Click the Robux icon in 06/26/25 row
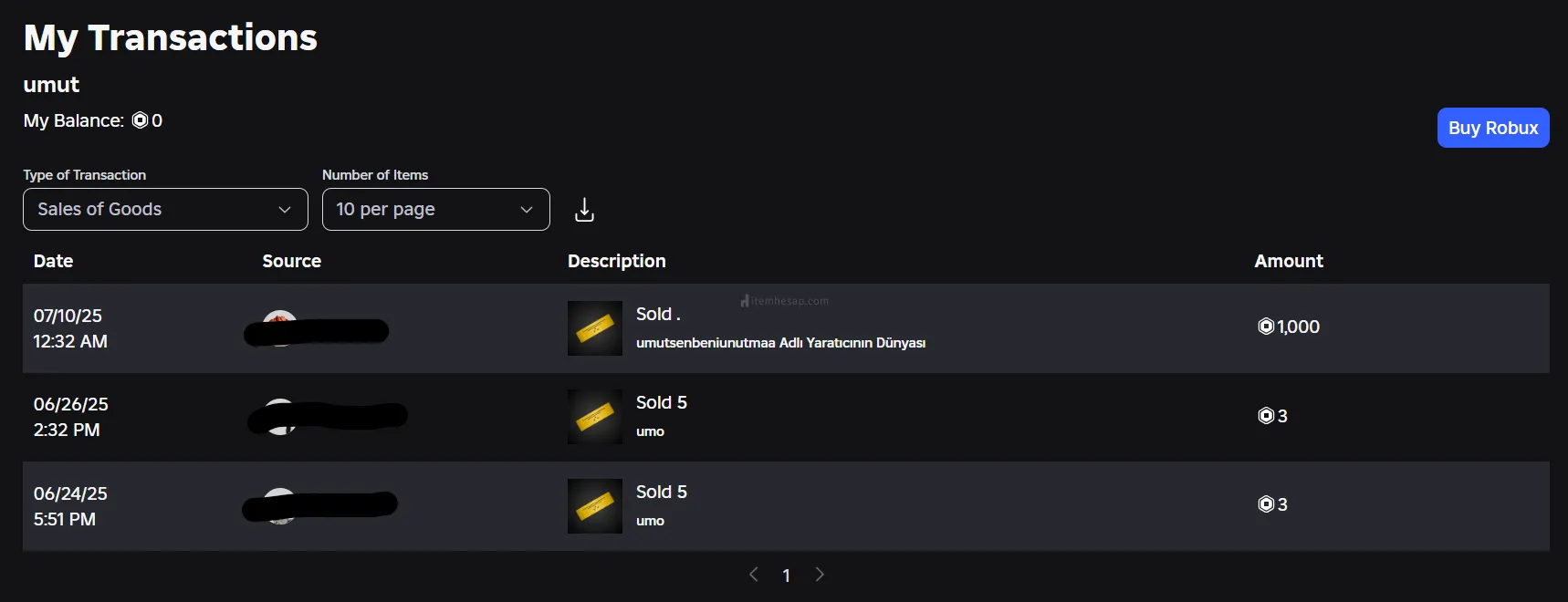Image resolution: width=1568 pixels, height=602 pixels. (1266, 416)
